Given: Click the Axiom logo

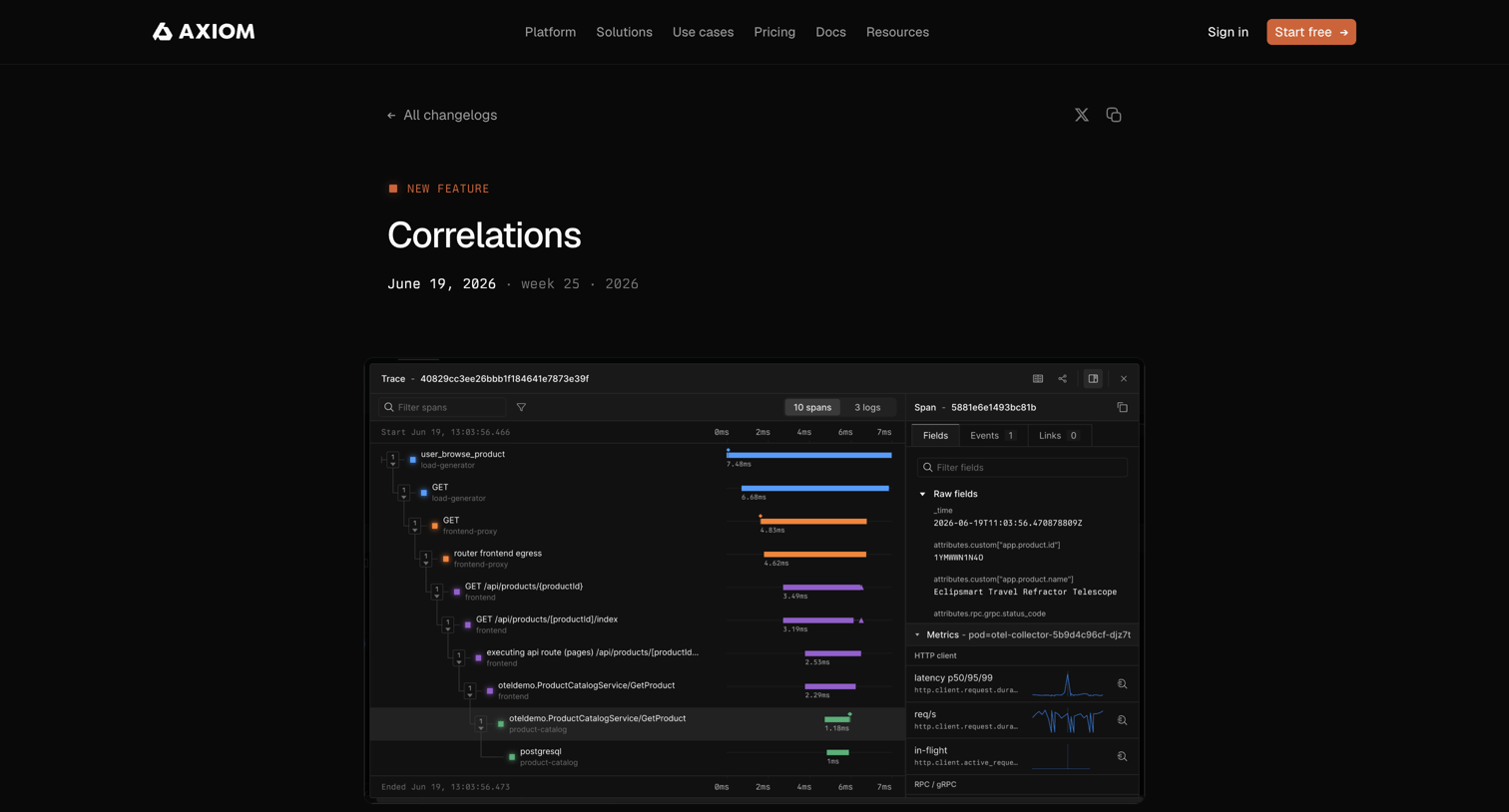Looking at the screenshot, I should click(x=204, y=32).
